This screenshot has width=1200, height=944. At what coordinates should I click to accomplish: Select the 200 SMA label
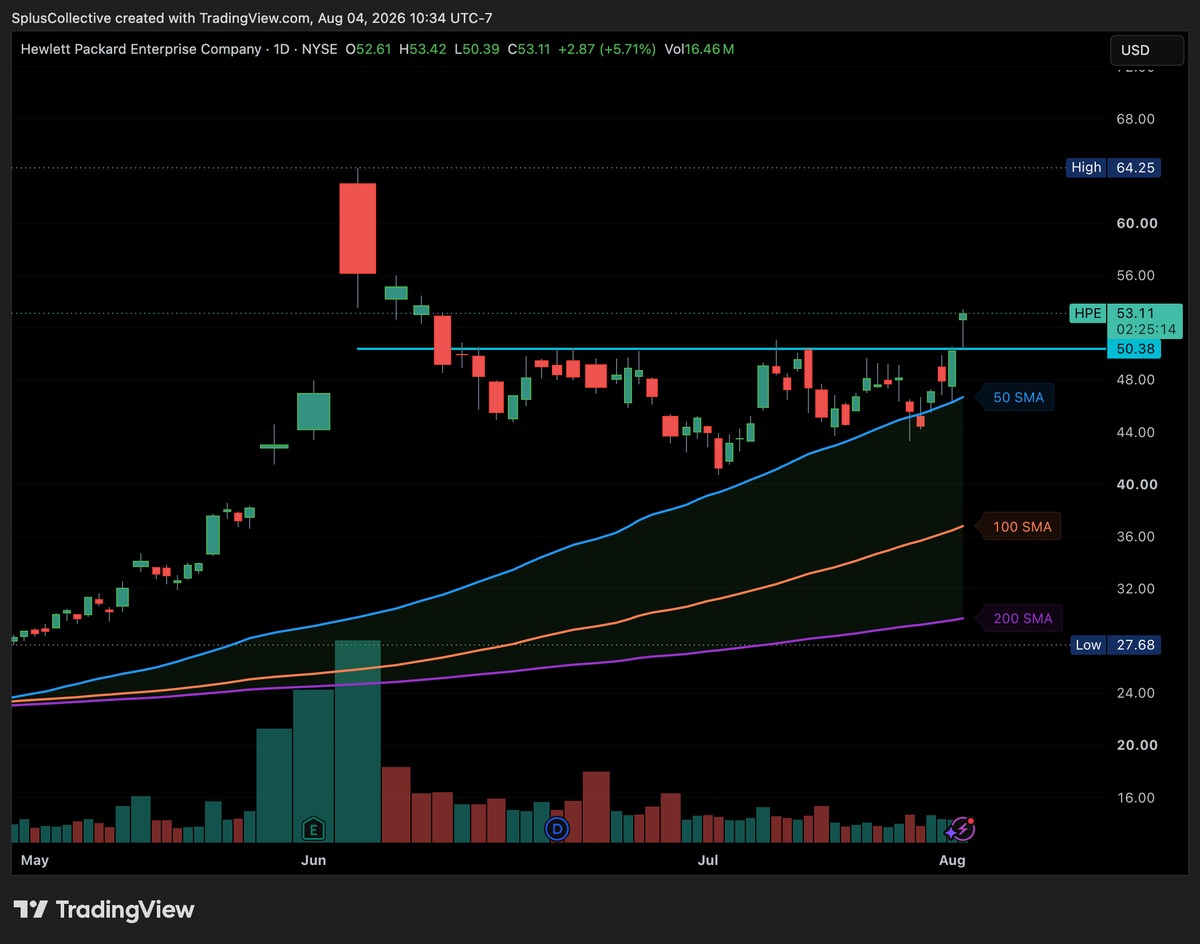click(x=1022, y=619)
